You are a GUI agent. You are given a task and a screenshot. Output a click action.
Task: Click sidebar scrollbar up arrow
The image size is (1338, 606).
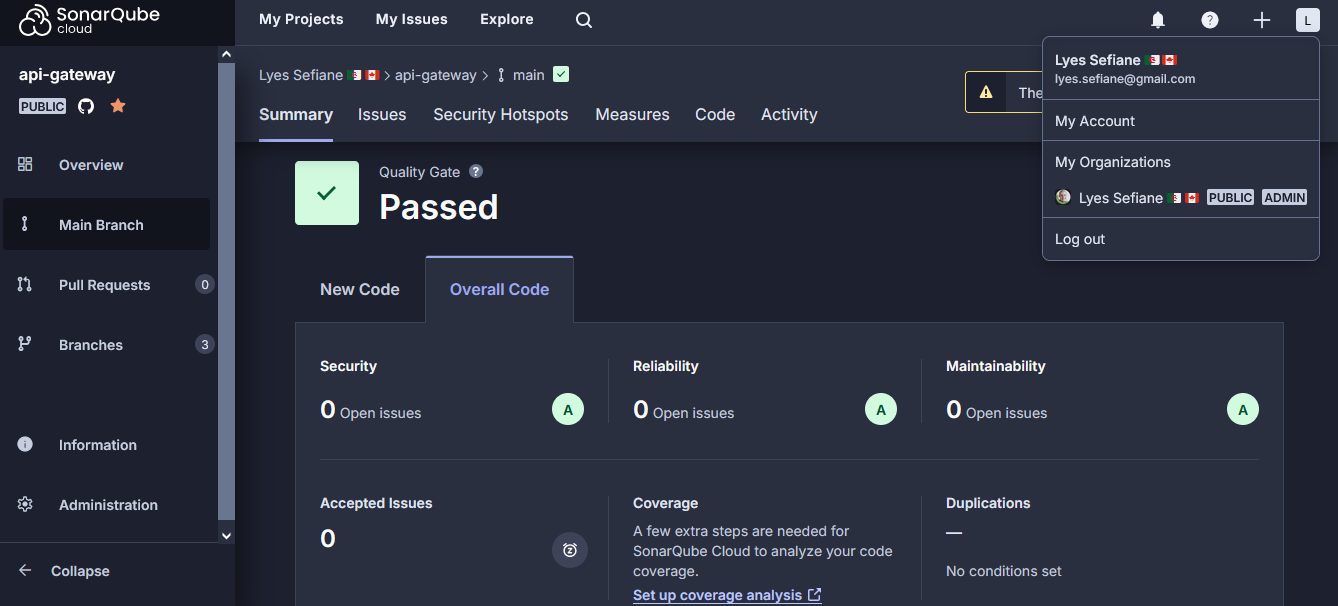tap(226, 54)
